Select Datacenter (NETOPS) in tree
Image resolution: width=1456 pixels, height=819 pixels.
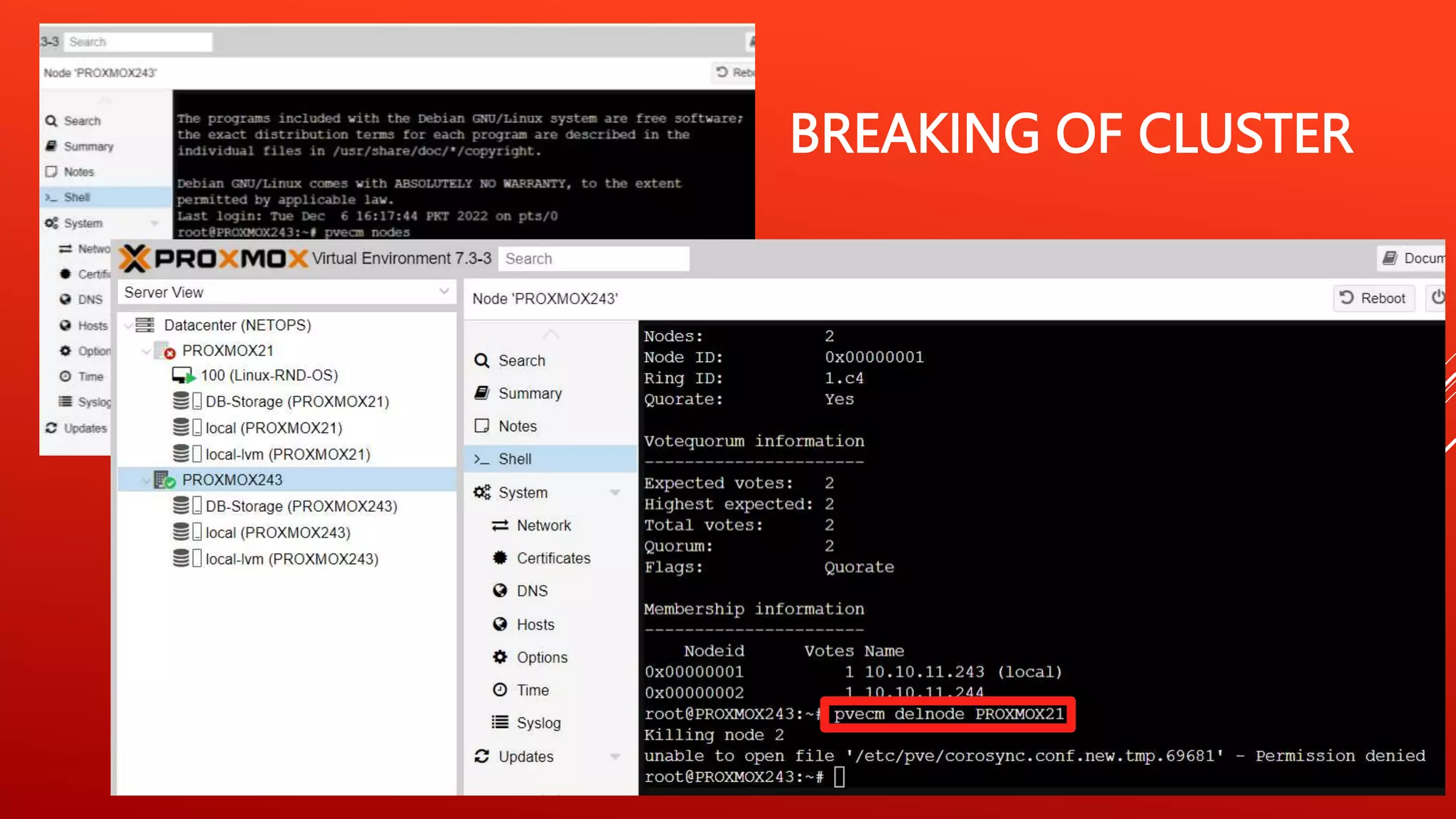coord(287,325)
